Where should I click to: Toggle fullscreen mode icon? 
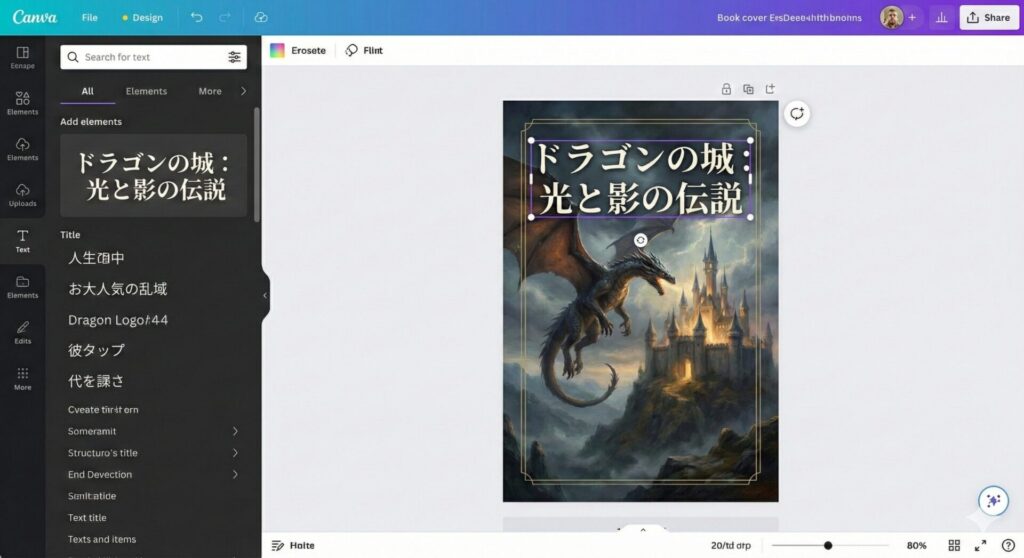tap(980, 545)
